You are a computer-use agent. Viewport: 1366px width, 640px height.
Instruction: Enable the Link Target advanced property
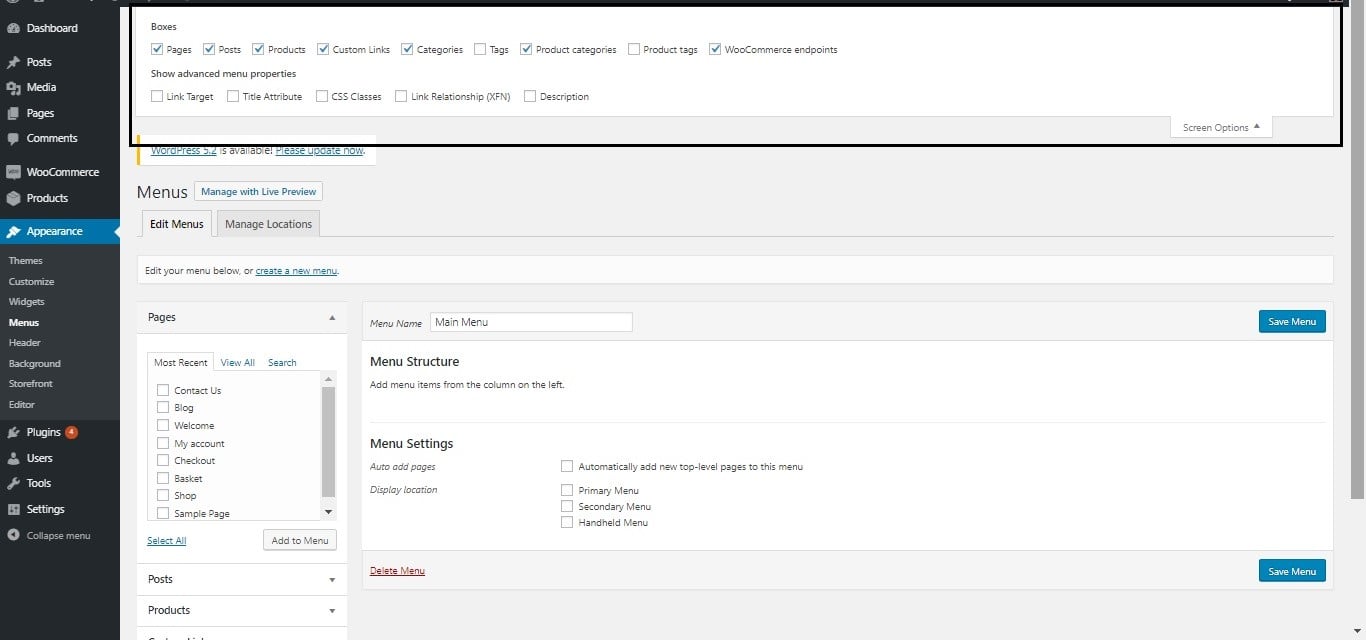157,96
